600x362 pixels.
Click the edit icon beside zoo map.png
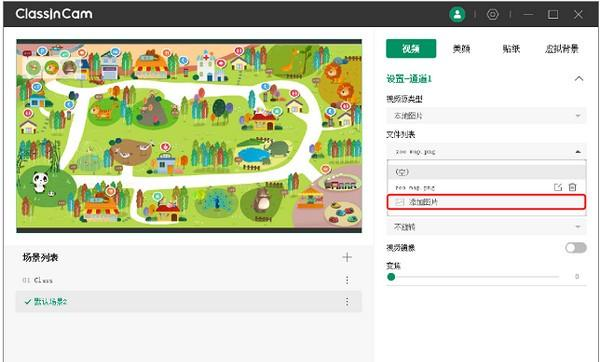coord(558,187)
